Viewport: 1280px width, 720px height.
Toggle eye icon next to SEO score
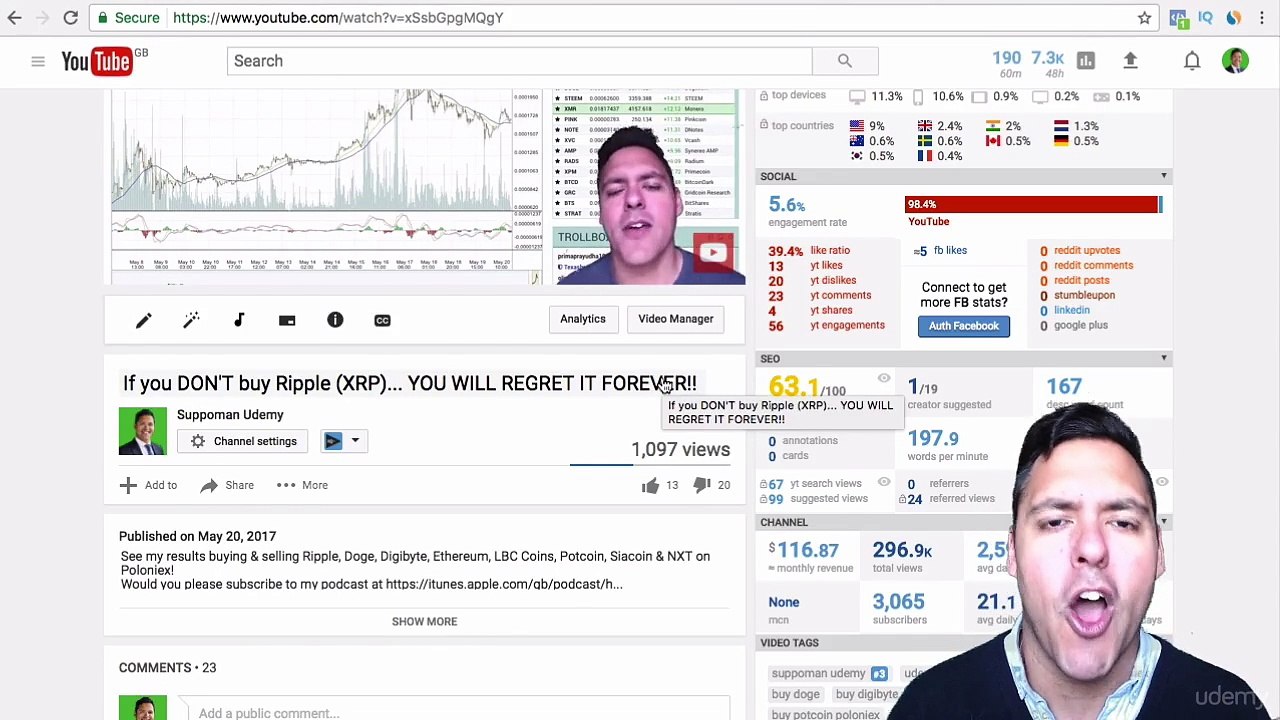point(884,378)
